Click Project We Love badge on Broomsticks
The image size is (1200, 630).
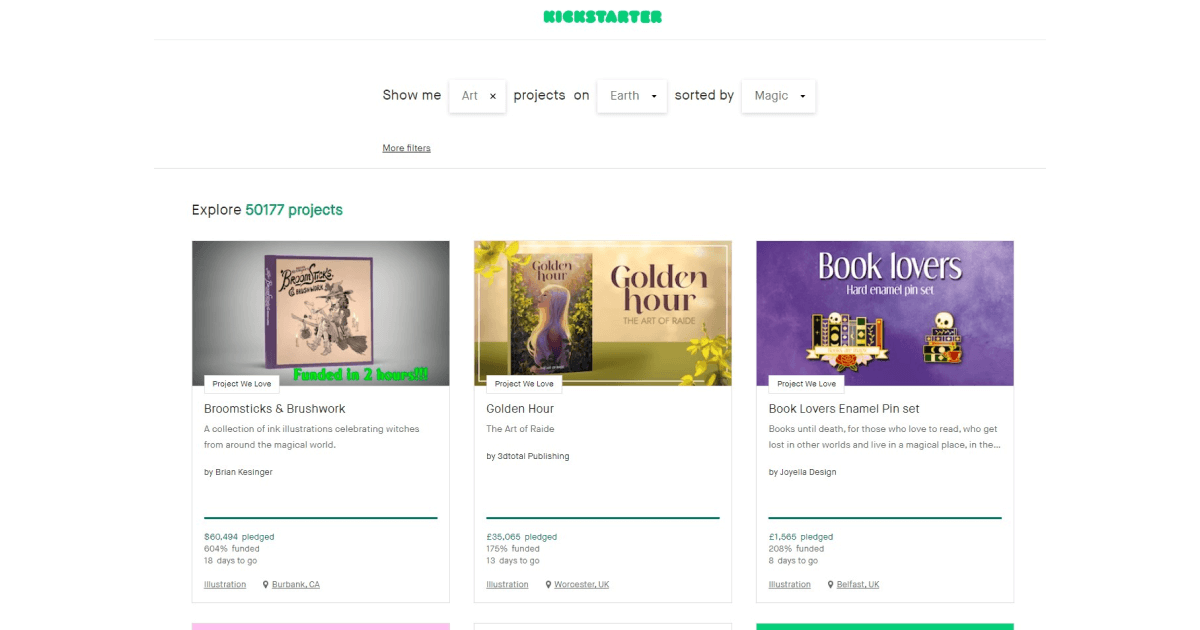coord(242,384)
